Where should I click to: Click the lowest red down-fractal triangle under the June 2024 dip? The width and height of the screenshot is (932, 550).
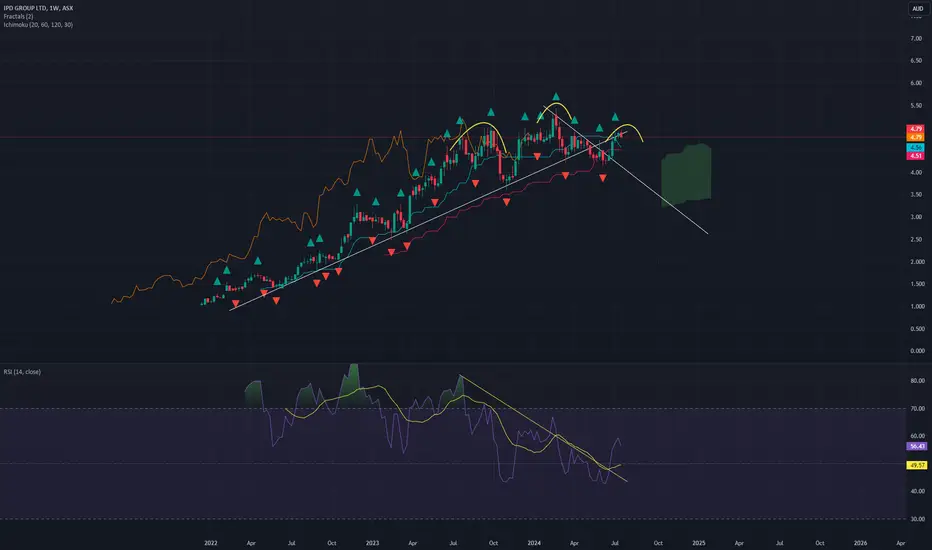click(603, 178)
